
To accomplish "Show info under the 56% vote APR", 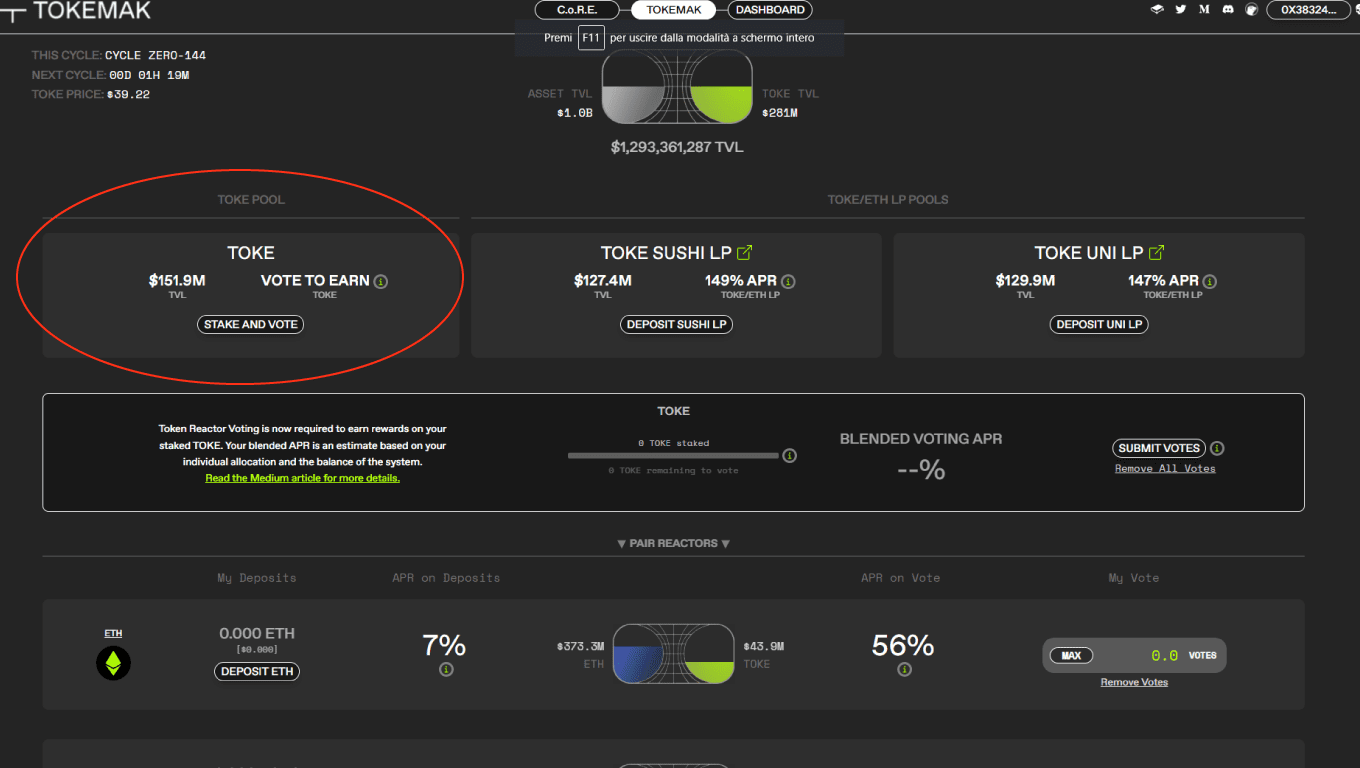I will click(x=904, y=669).
